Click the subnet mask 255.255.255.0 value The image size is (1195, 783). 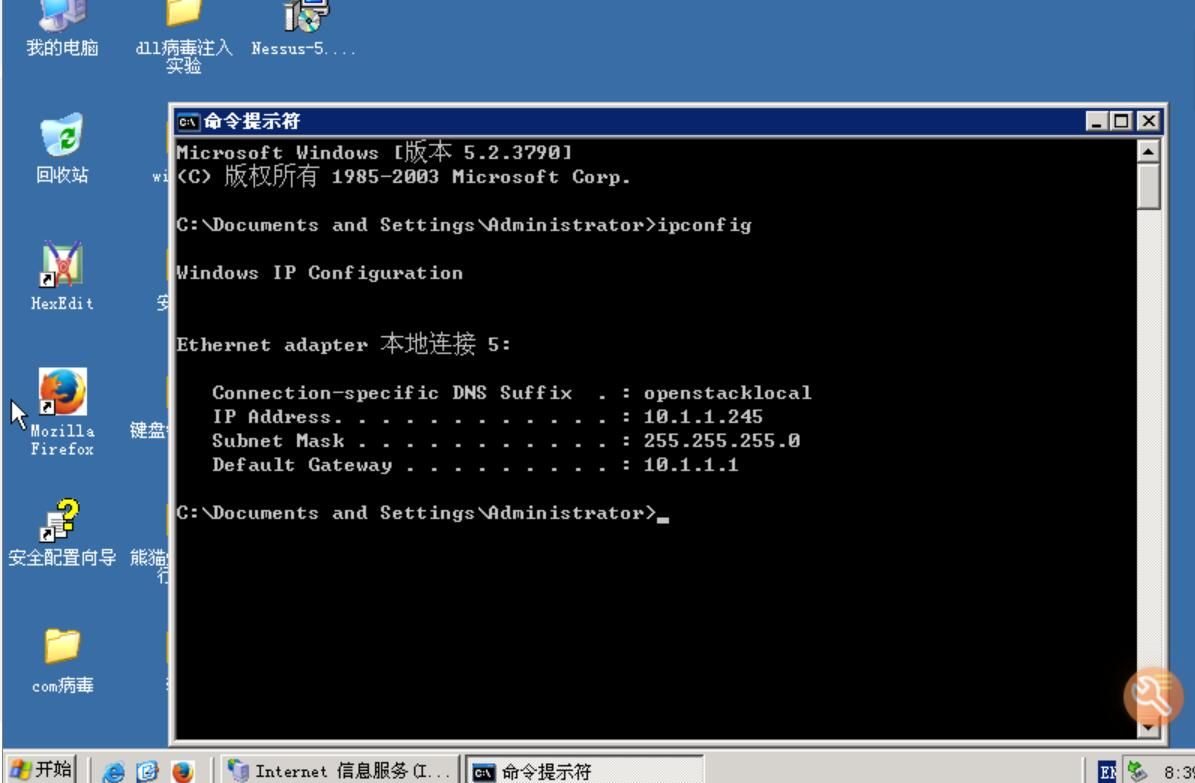click(722, 441)
